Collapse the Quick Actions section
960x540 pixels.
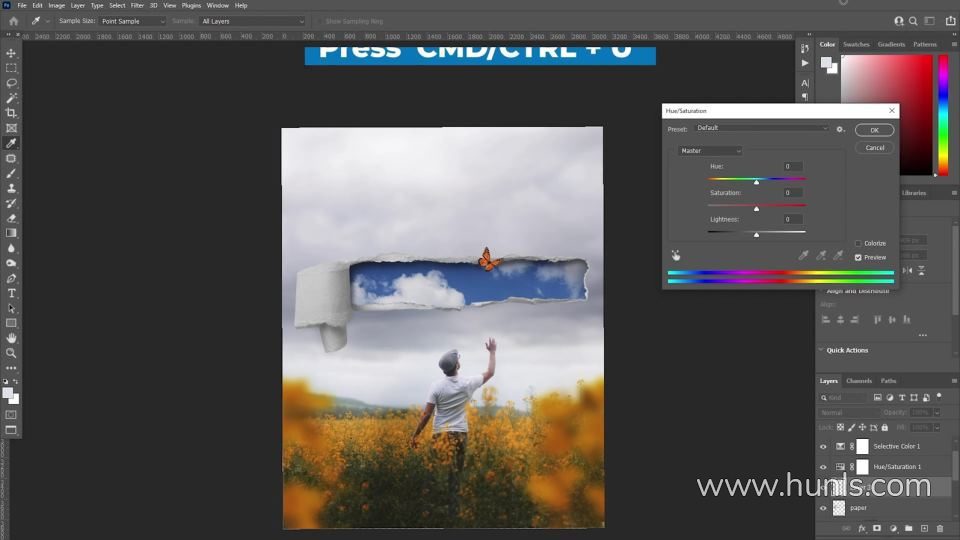(821, 350)
